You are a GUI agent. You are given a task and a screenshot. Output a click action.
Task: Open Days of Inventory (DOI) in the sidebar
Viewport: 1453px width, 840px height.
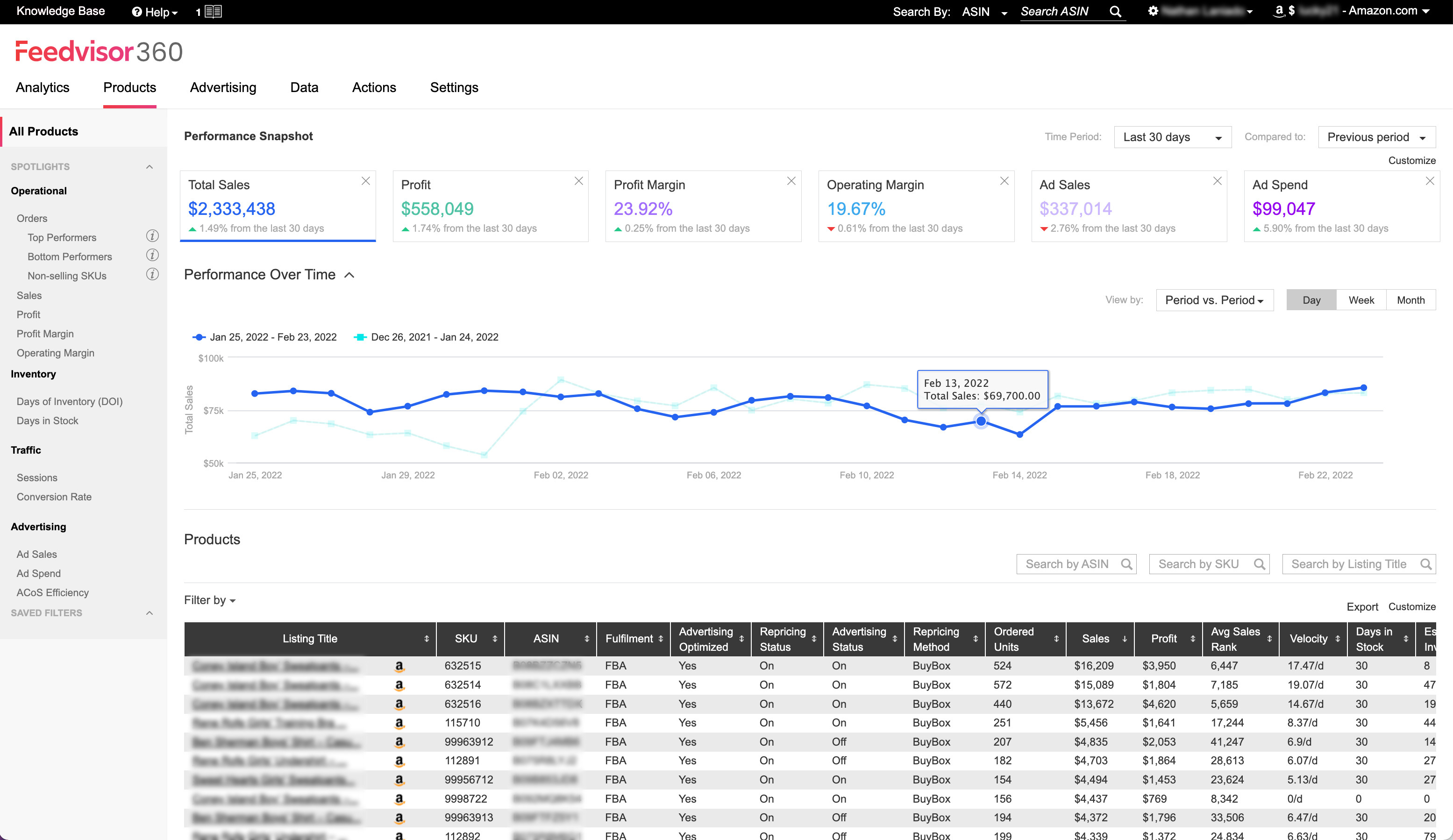[x=69, y=401]
